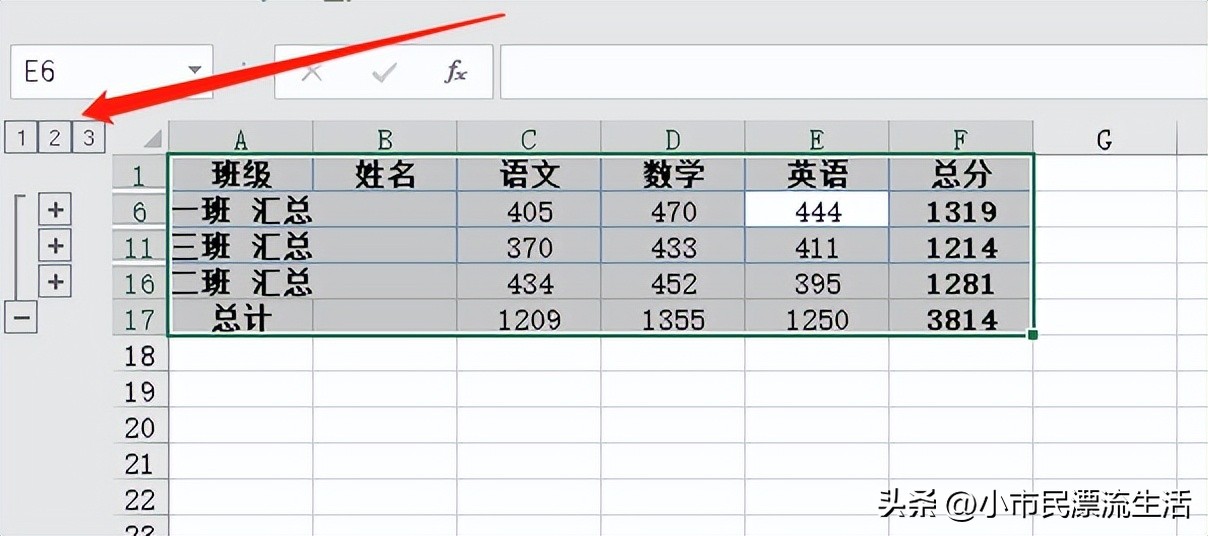This screenshot has width=1208, height=536.
Task: Click the 总分 header cell
Action: (961, 175)
